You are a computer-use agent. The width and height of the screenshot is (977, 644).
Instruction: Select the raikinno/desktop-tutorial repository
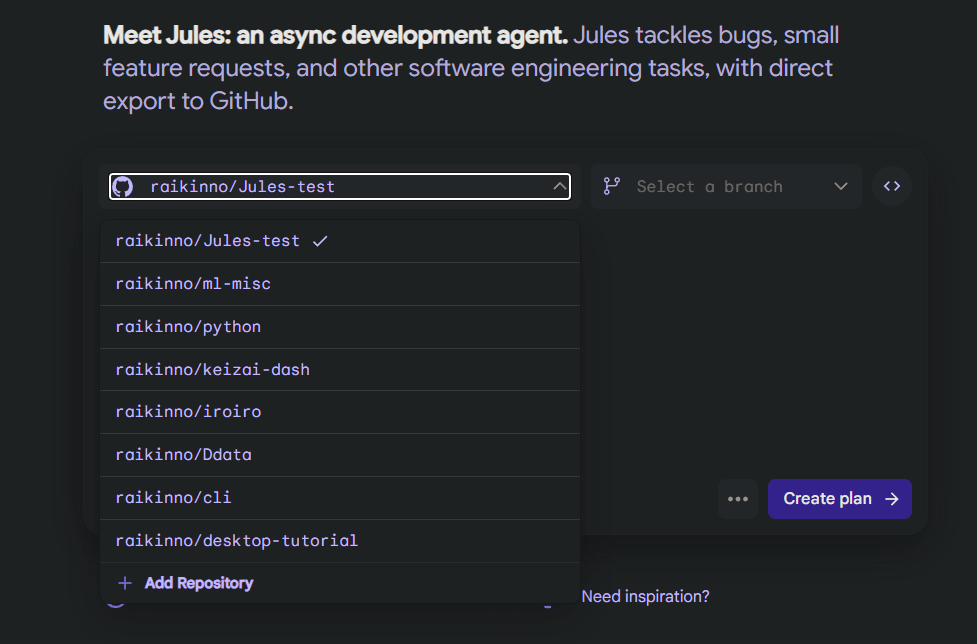point(236,541)
